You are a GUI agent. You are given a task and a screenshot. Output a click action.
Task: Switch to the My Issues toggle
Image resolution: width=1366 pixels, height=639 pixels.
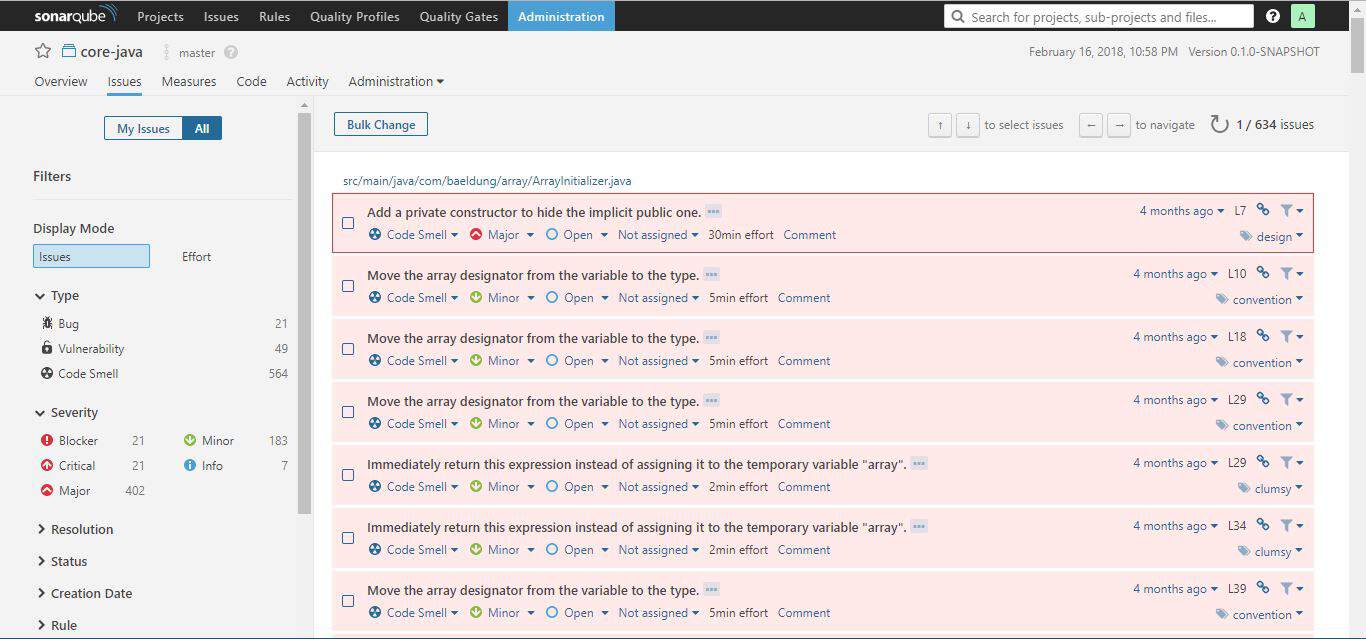[x=143, y=128]
